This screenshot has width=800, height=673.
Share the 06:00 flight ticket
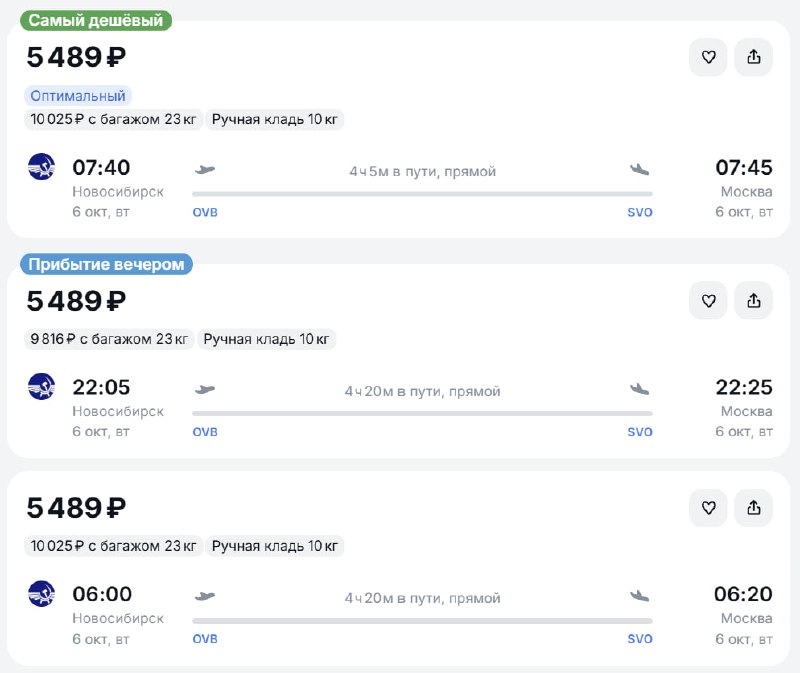(754, 508)
